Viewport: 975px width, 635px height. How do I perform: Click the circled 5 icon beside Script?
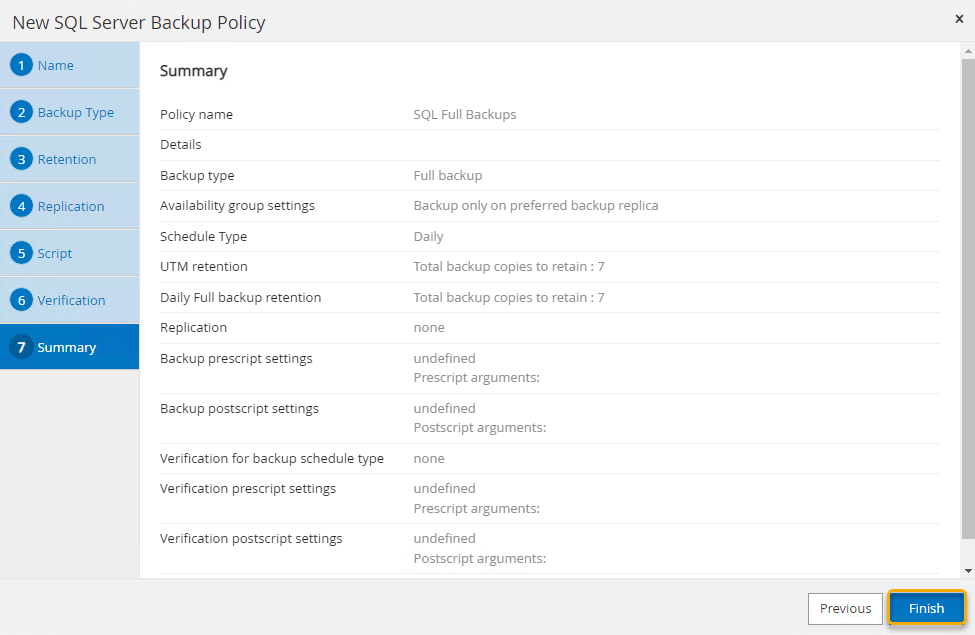click(22, 253)
